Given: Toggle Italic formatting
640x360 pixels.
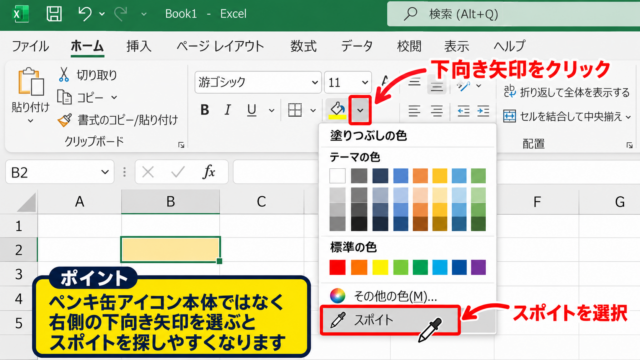Looking at the screenshot, I should pos(228,110).
